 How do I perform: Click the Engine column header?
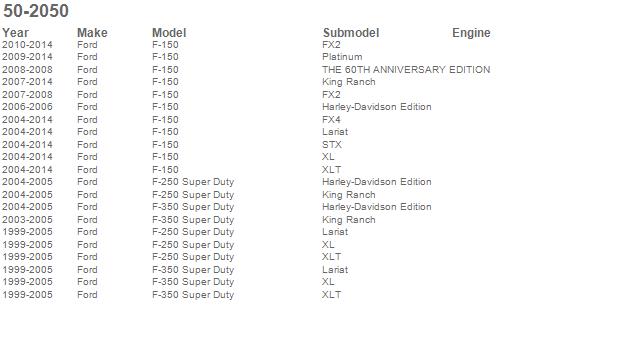point(471,33)
